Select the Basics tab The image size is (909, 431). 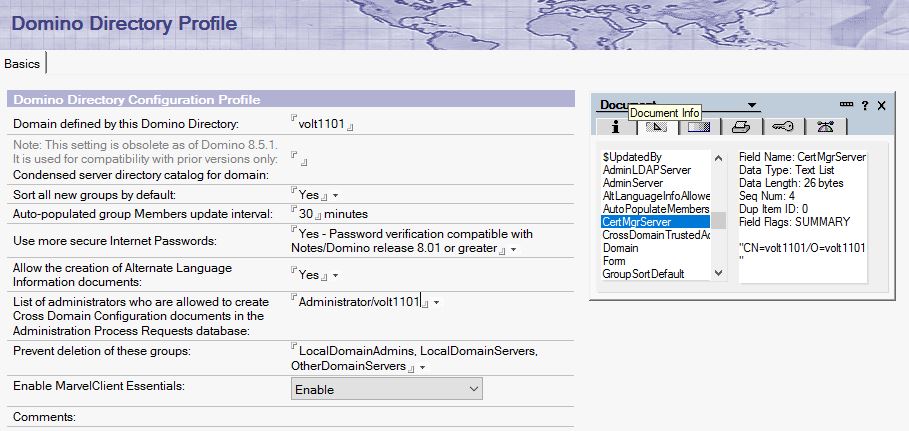point(22,63)
